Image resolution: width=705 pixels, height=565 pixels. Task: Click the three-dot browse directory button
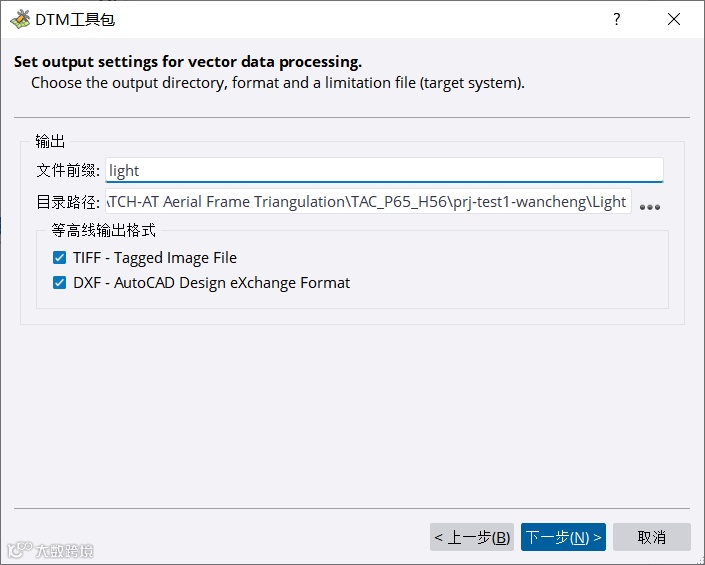point(650,206)
